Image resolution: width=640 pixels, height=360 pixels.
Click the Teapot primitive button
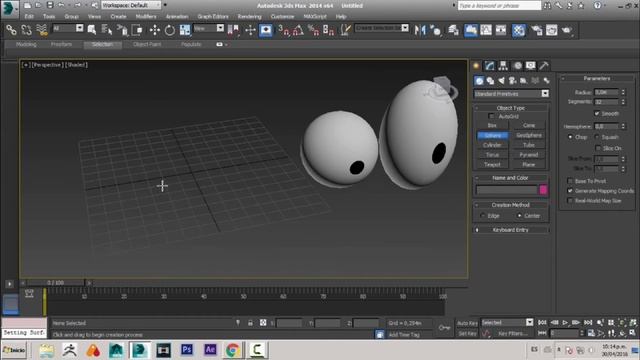492,164
